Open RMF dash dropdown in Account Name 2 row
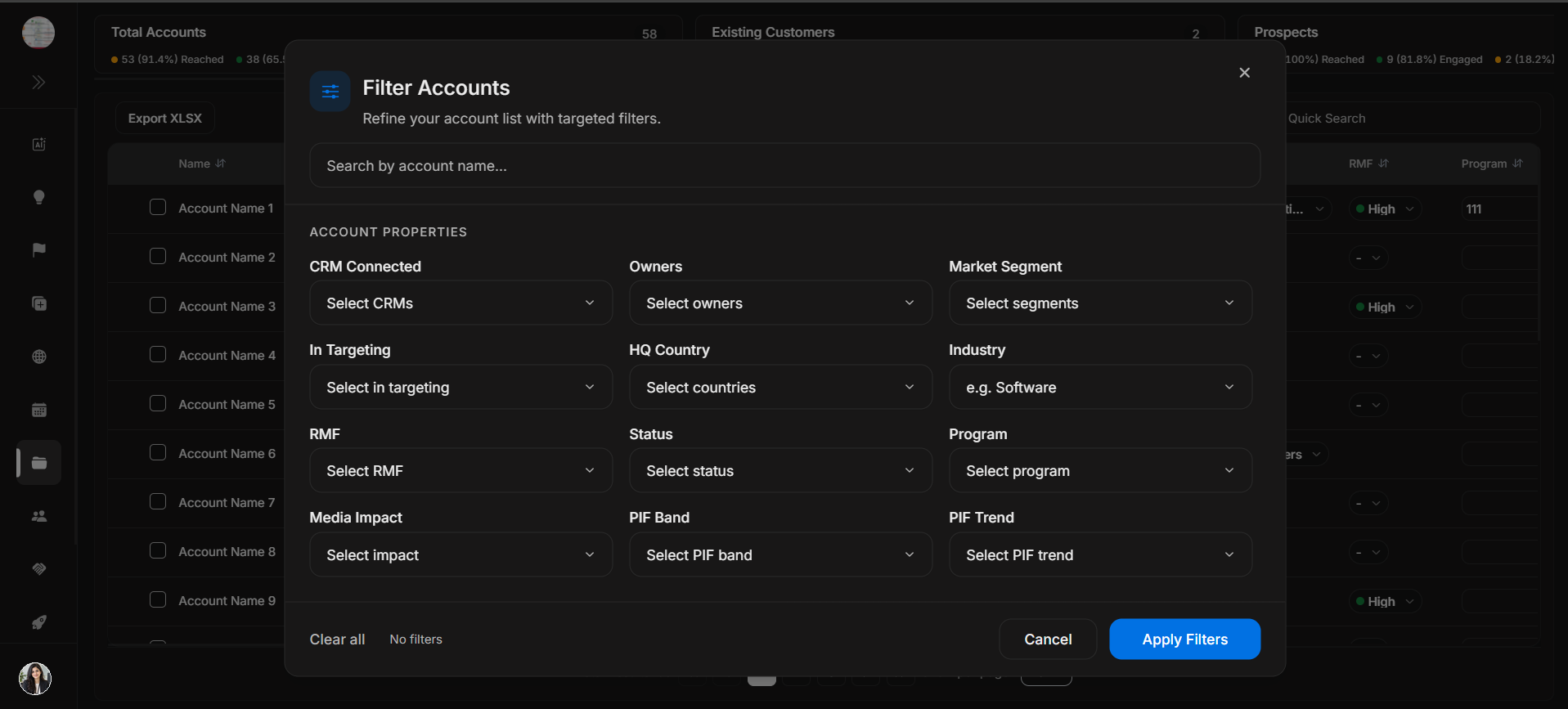 tap(1368, 258)
